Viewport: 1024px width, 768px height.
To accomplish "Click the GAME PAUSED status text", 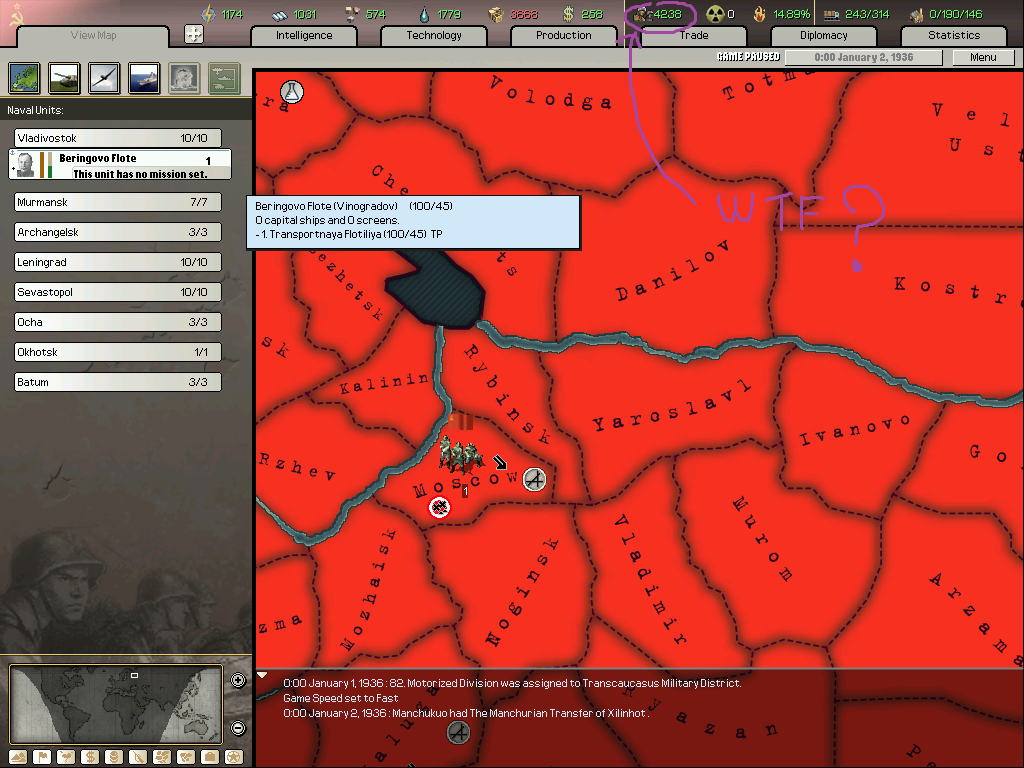I will [748, 57].
